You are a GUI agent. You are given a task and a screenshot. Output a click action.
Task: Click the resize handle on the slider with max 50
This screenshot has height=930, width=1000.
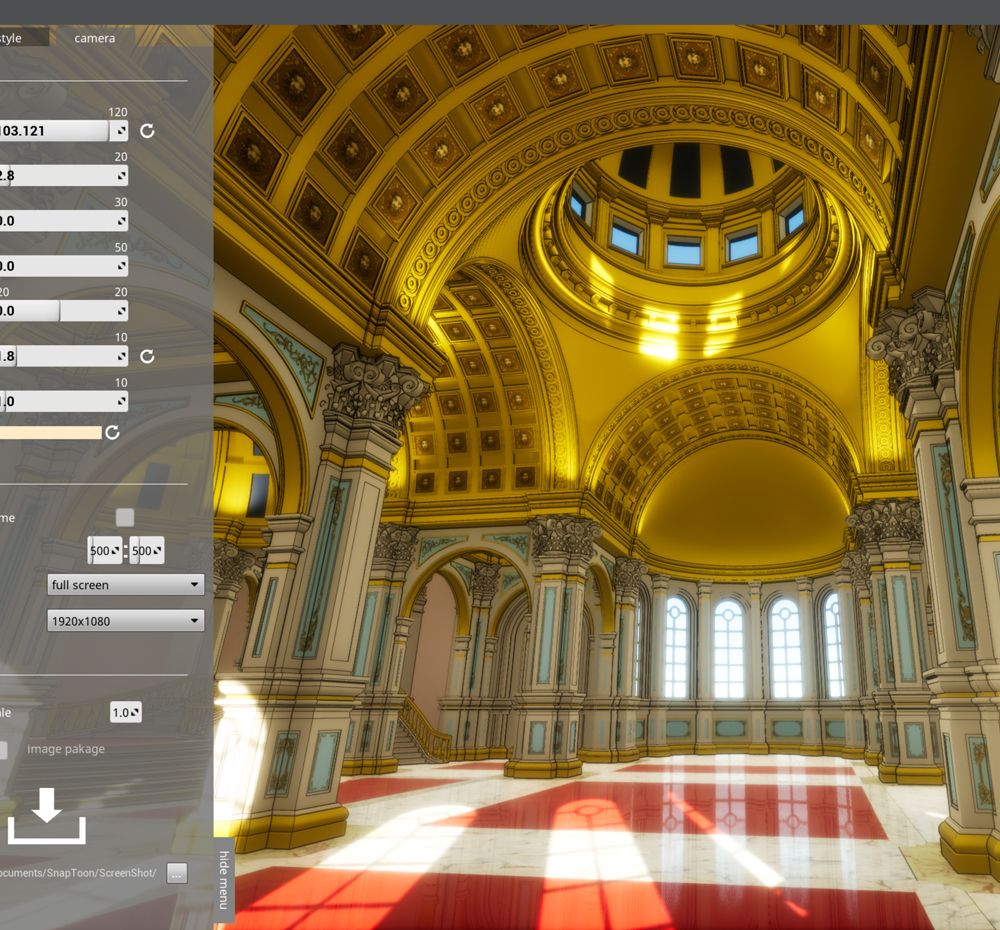coord(121,266)
